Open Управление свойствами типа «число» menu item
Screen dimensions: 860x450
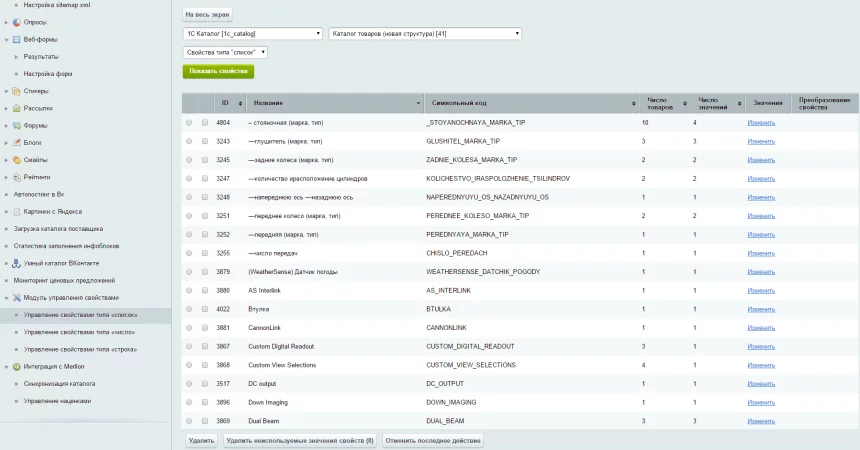81,332
